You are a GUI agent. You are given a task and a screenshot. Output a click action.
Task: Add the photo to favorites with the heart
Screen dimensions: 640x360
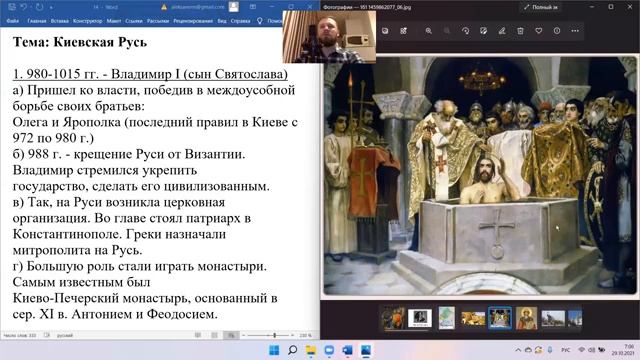tap(539, 31)
